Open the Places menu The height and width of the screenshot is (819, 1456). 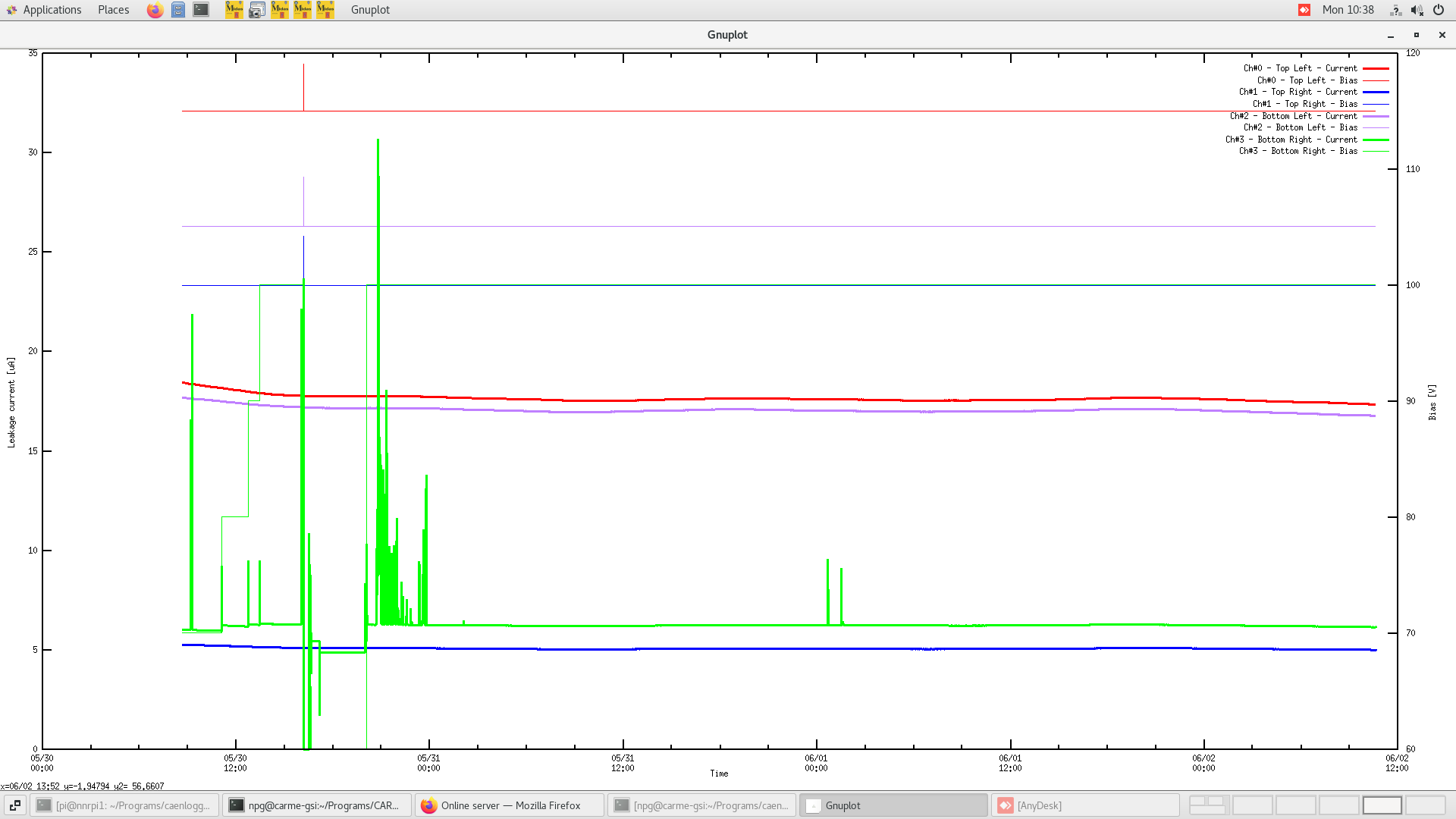pos(112,10)
